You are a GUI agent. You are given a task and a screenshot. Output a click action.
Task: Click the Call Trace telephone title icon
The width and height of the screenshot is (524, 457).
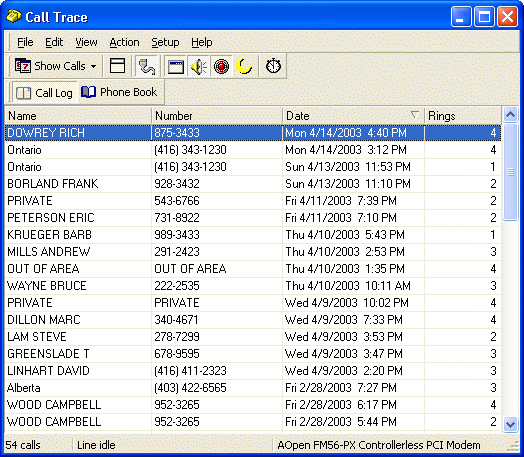[x=14, y=16]
